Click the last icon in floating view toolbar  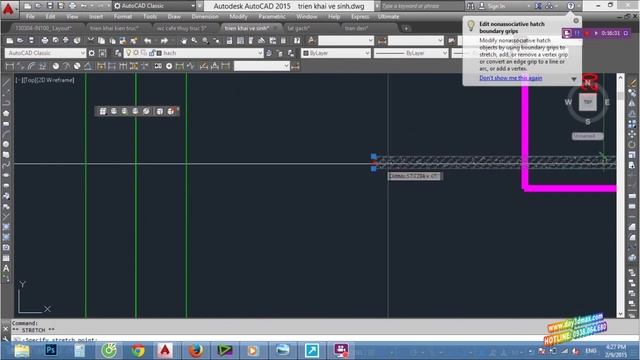pos(171,111)
